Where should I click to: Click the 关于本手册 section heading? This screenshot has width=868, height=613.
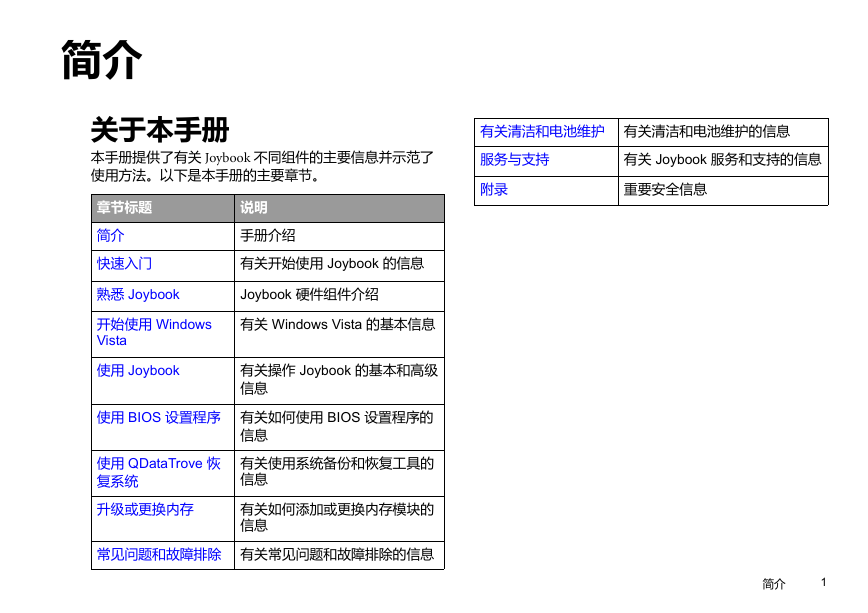tap(160, 130)
